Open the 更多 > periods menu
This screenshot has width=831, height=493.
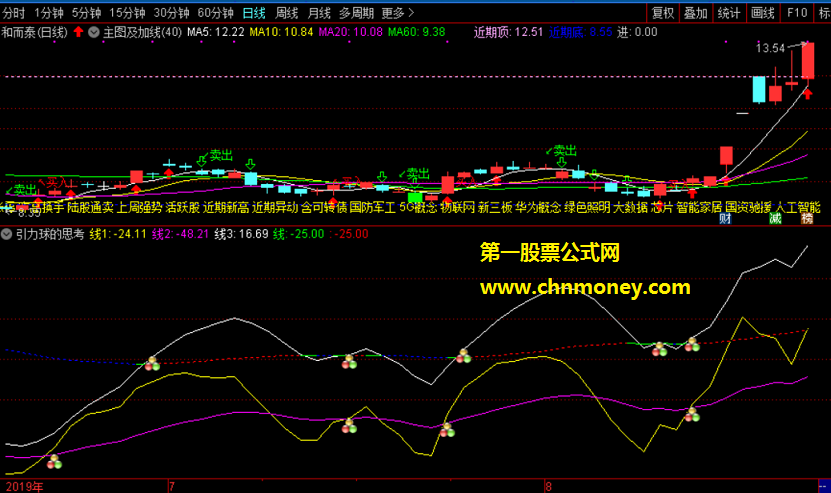click(x=397, y=13)
